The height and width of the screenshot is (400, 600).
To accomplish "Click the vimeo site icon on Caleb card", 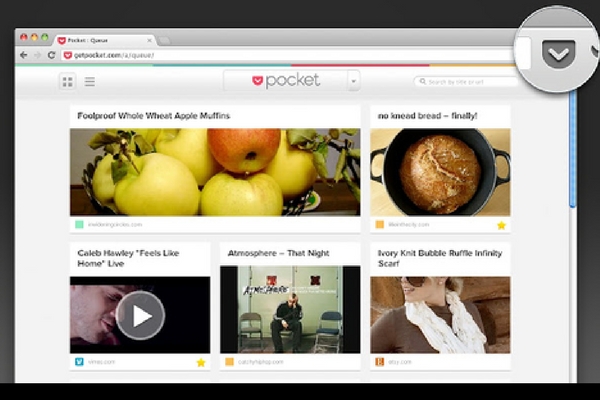I will pos(79,362).
